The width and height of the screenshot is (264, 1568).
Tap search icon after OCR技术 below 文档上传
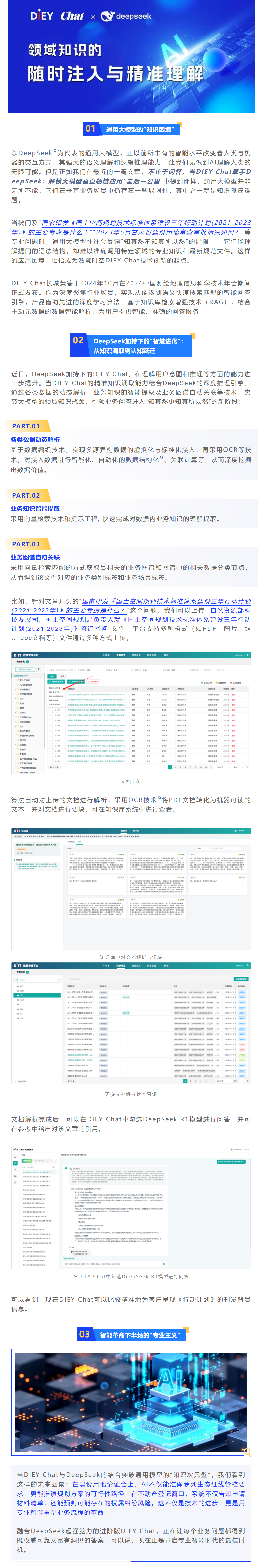point(159,798)
